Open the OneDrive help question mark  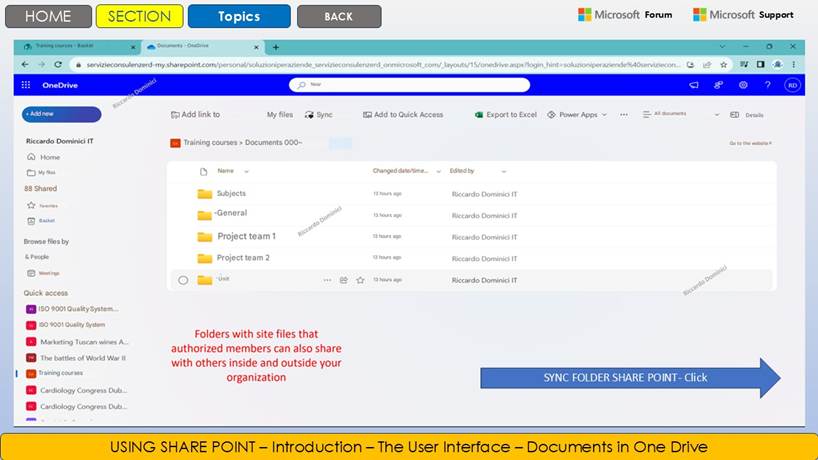pos(767,85)
